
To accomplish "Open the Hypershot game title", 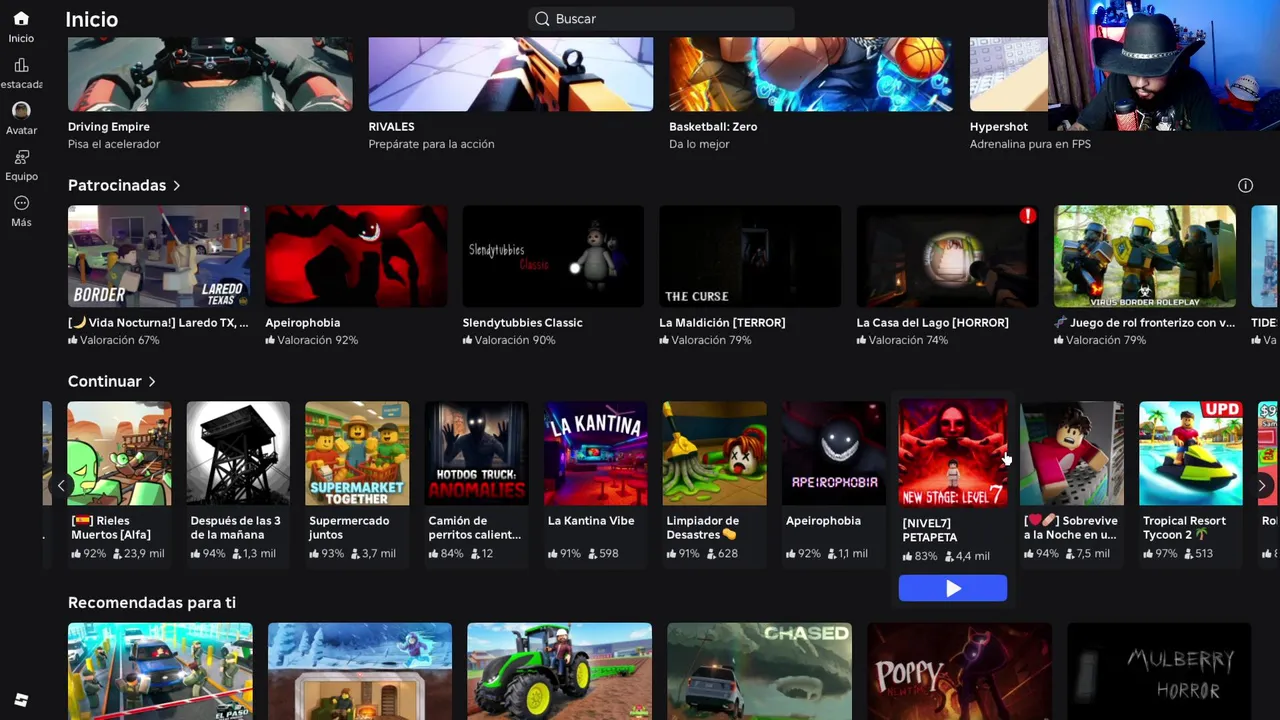I will click(998, 127).
